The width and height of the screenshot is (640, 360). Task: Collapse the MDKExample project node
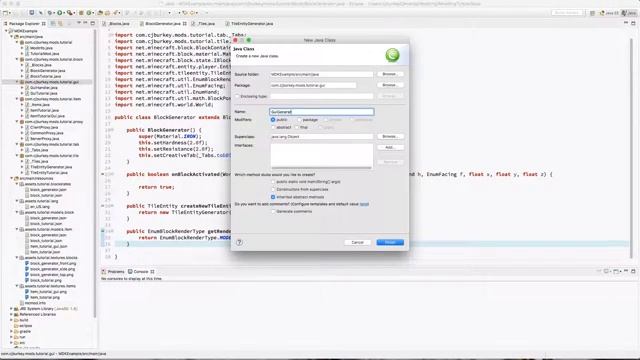tap(6, 31)
